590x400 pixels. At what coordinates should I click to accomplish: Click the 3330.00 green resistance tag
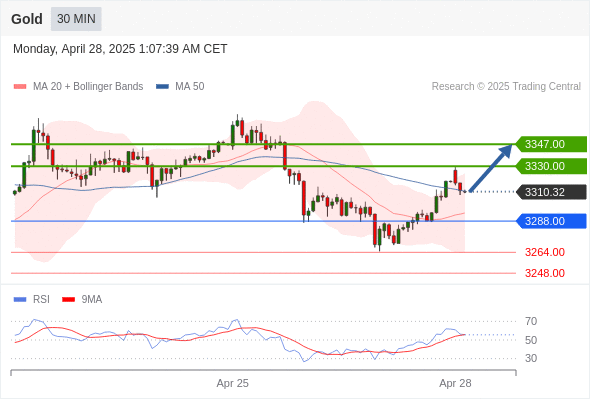tap(551, 166)
